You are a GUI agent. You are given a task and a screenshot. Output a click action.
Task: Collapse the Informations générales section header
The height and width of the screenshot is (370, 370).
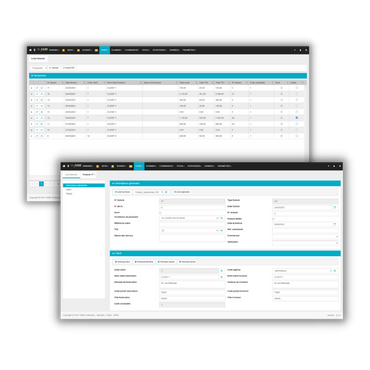[x=225, y=183]
